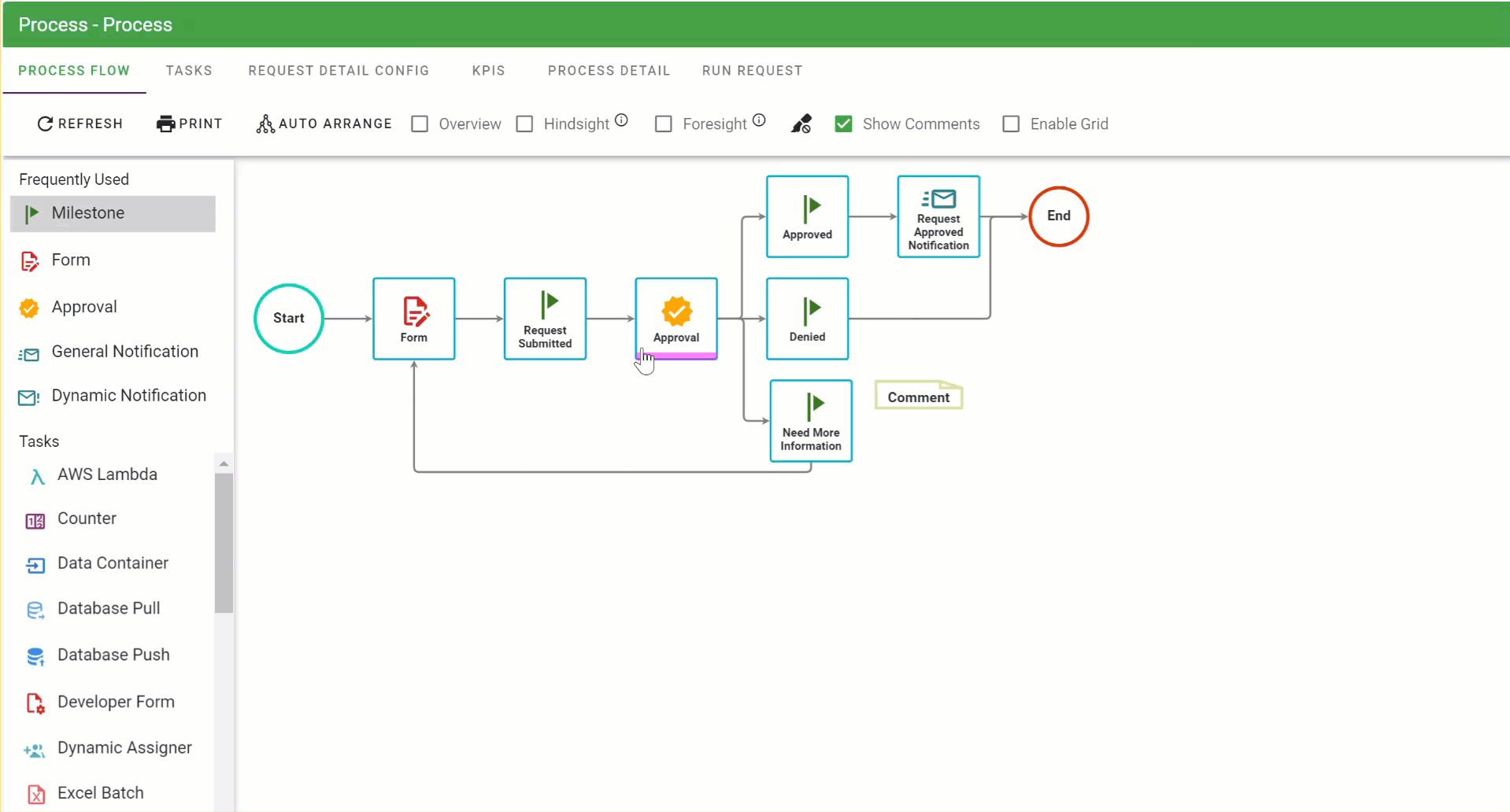Switch to the KPIs tab
1510x812 pixels.
(488, 71)
